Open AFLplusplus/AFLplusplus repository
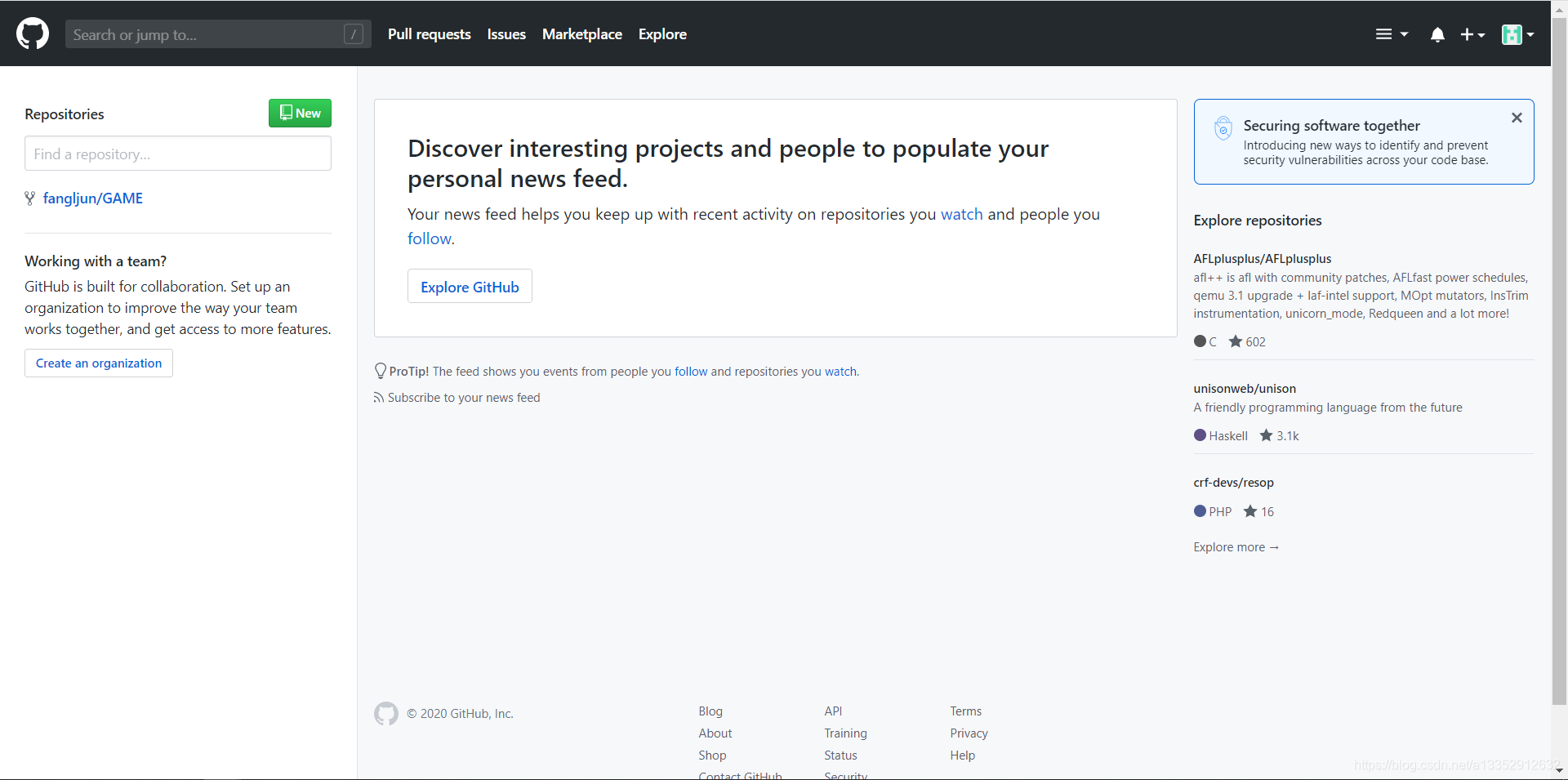Screen dimensions: 1568x780 tap(1262, 259)
